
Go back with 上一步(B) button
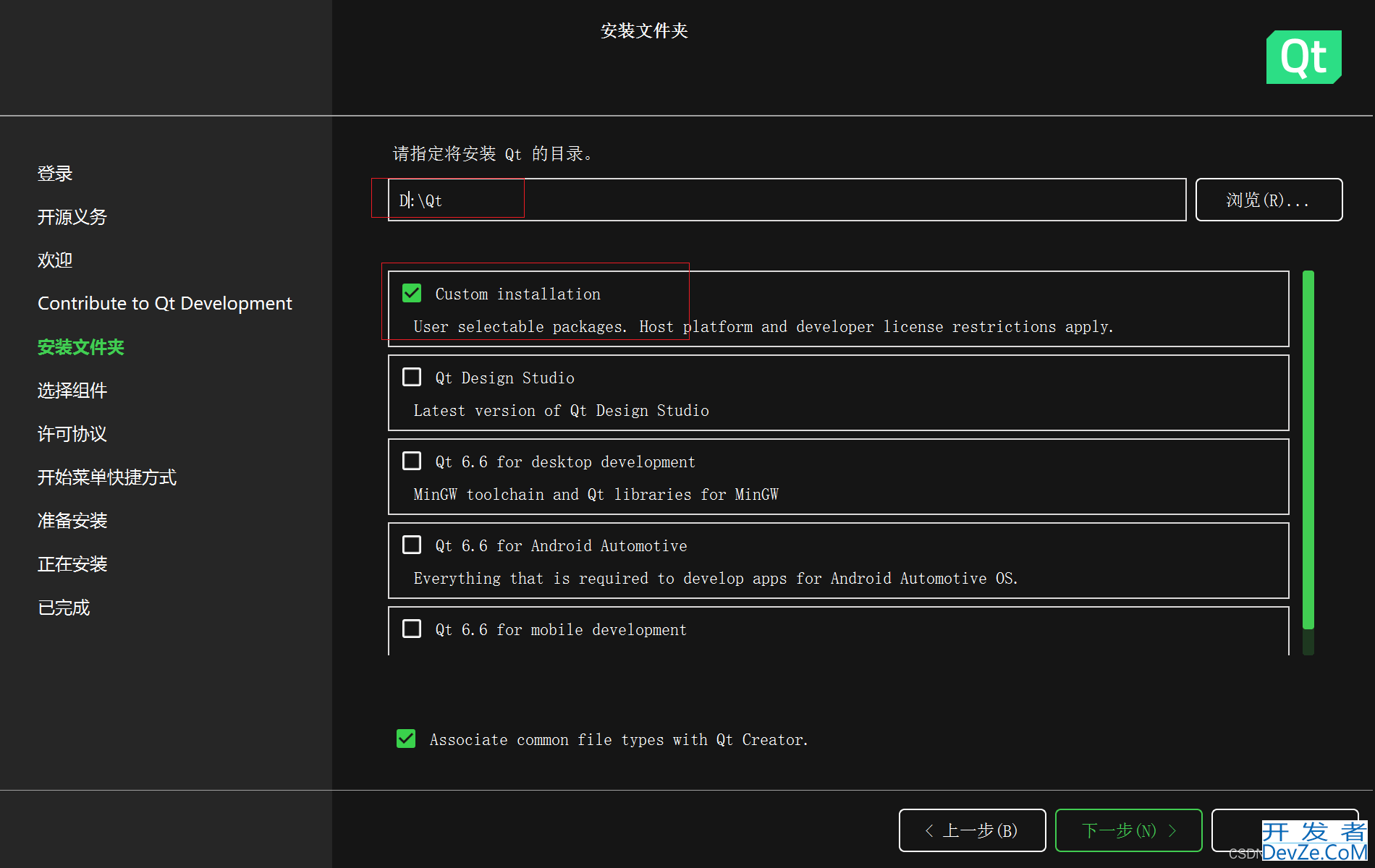pos(972,830)
